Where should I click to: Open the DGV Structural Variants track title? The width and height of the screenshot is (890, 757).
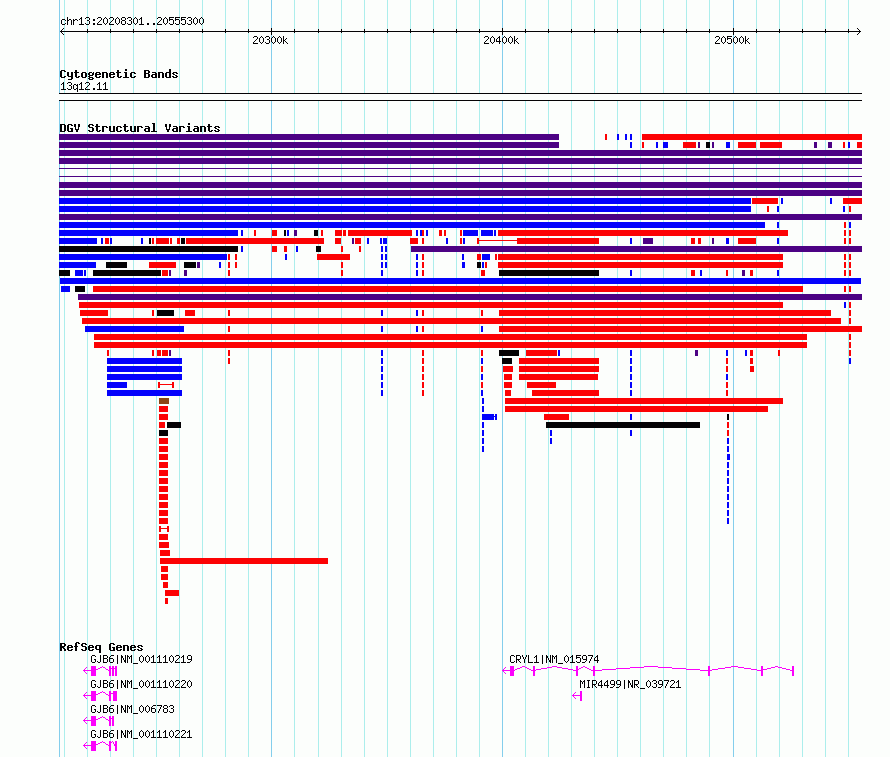click(140, 128)
